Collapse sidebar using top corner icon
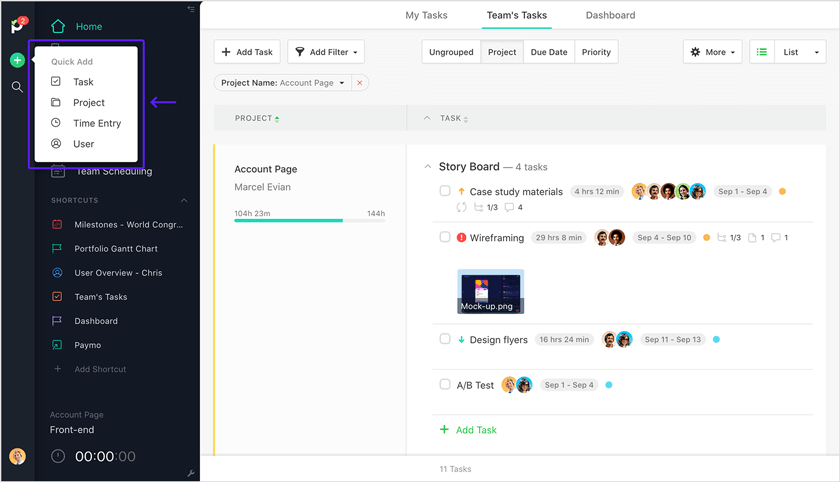Image resolution: width=840 pixels, height=482 pixels. (191, 9)
